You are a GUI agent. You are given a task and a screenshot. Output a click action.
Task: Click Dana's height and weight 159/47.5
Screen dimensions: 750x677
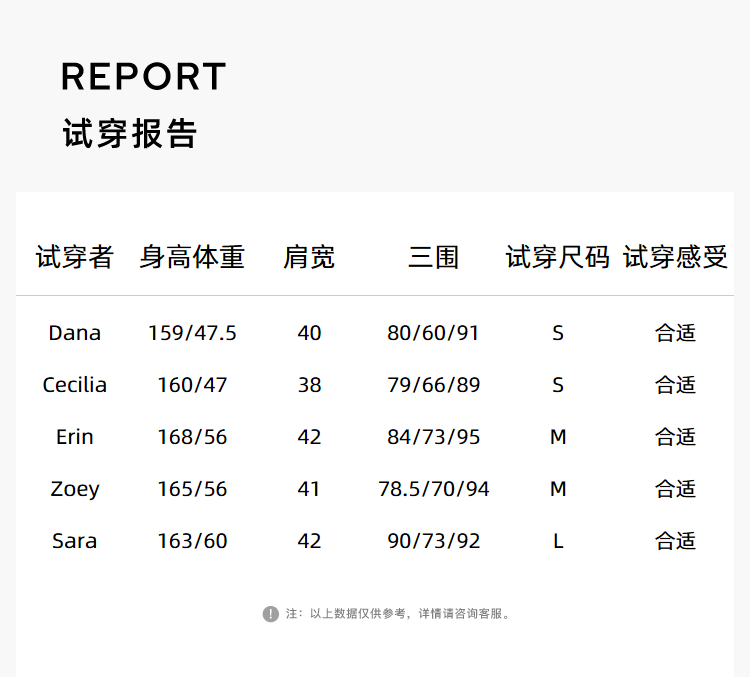[192, 333]
